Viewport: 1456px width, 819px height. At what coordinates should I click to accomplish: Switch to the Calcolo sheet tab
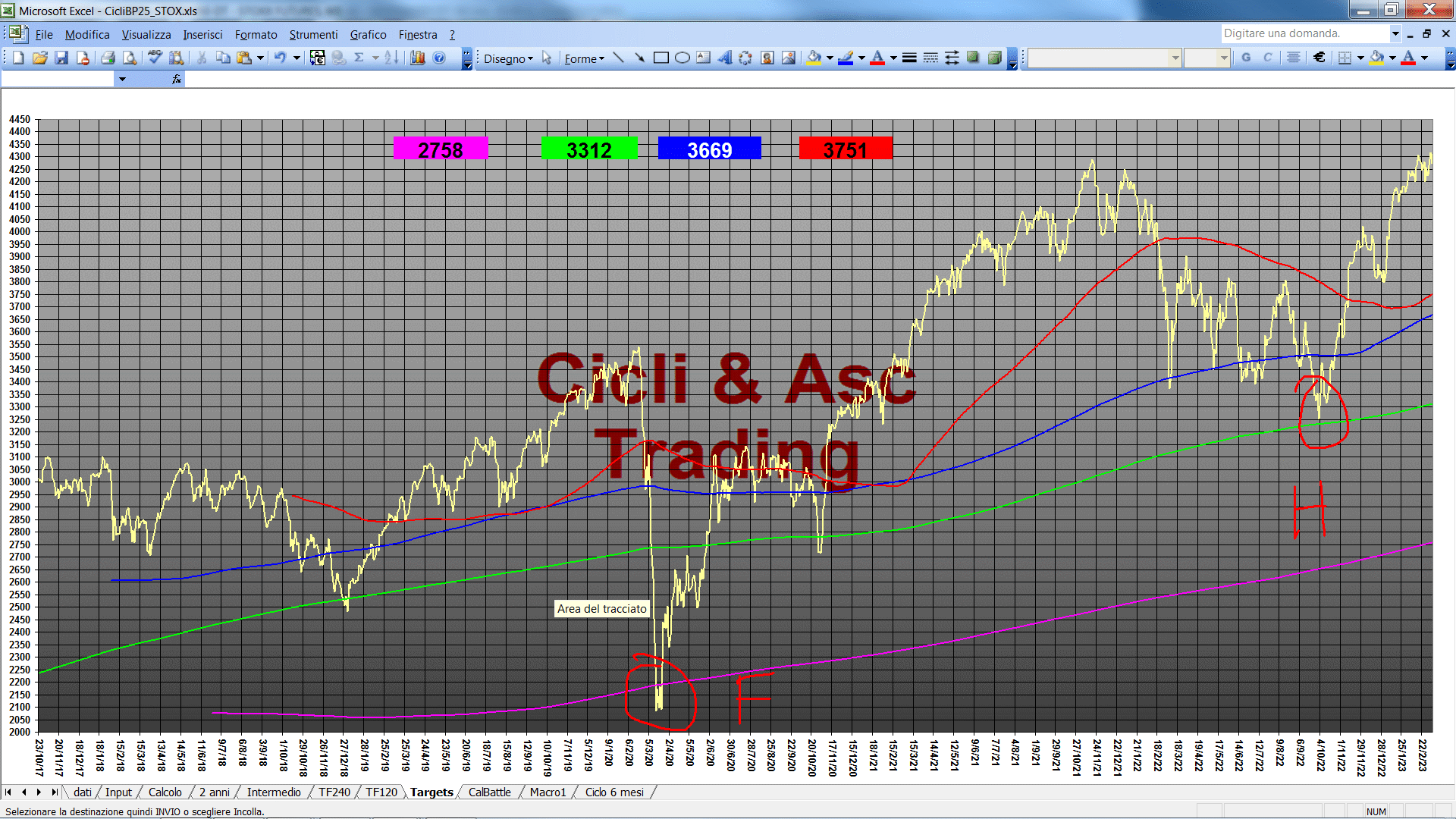[165, 792]
